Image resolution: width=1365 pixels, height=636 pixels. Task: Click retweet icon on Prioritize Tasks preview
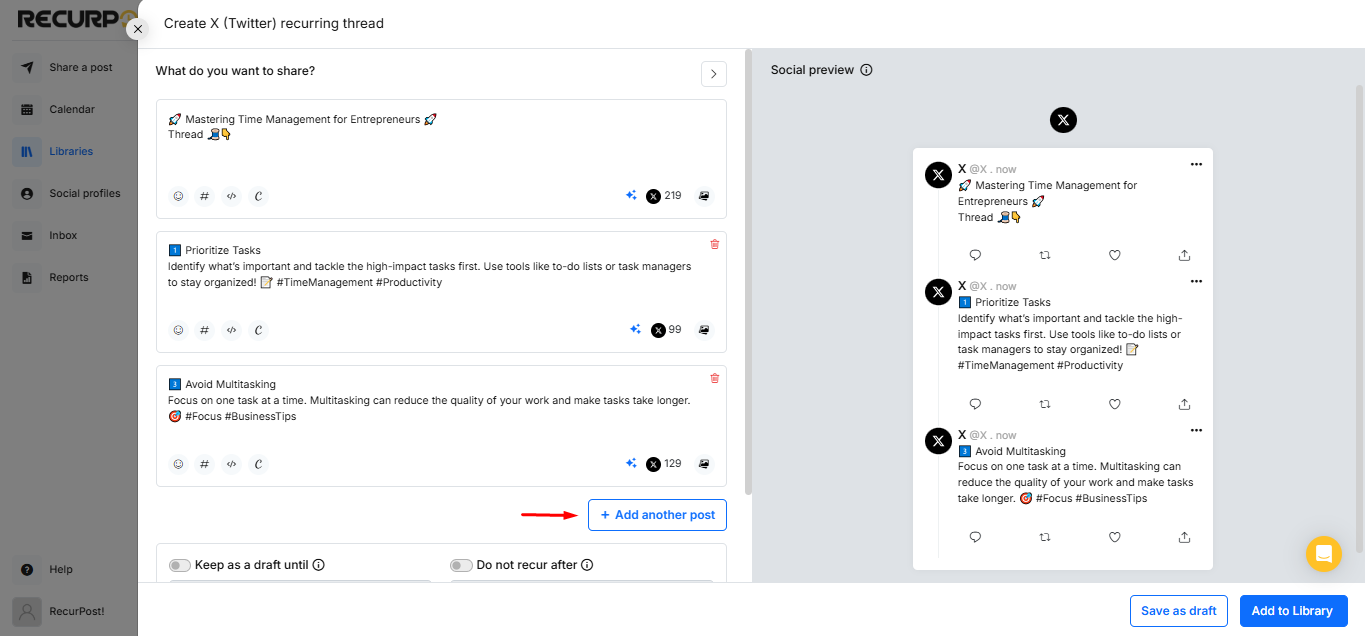tap(1045, 404)
